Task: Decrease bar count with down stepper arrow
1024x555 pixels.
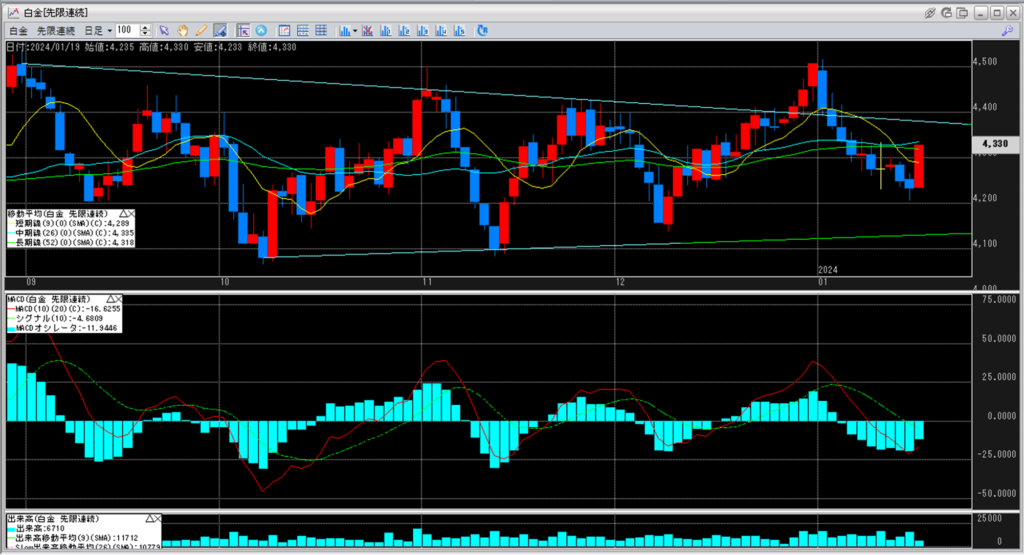Action: pos(145,33)
